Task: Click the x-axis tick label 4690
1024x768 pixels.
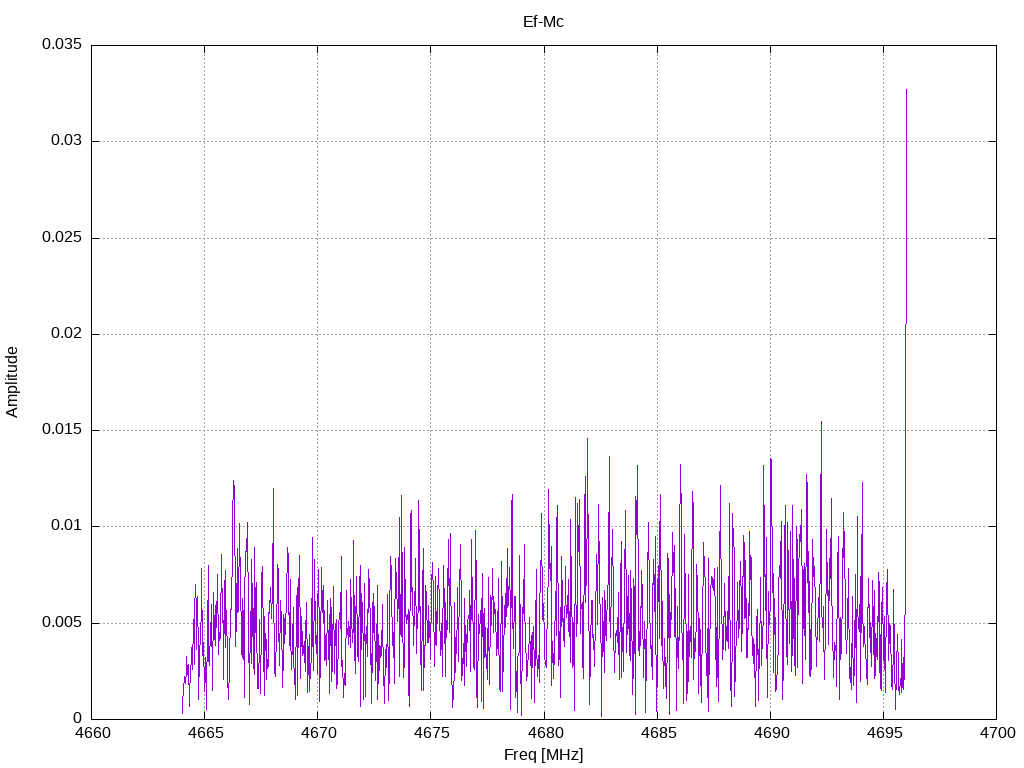Action: pos(771,733)
